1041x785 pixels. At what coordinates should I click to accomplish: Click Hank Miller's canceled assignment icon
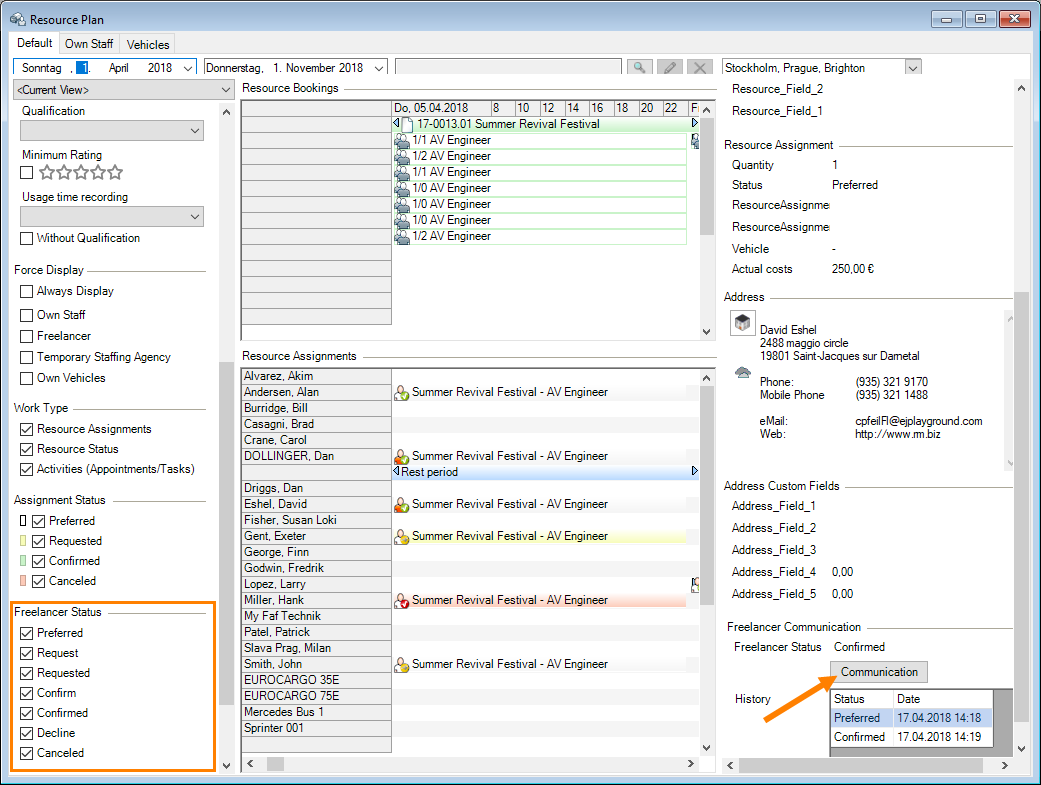[x=402, y=601]
